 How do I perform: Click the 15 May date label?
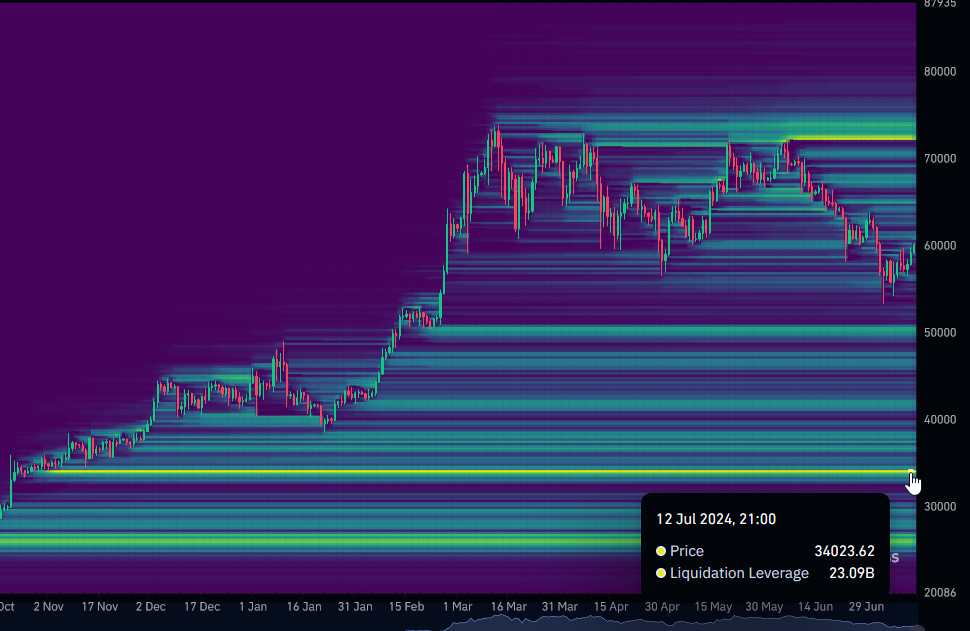tap(713, 607)
